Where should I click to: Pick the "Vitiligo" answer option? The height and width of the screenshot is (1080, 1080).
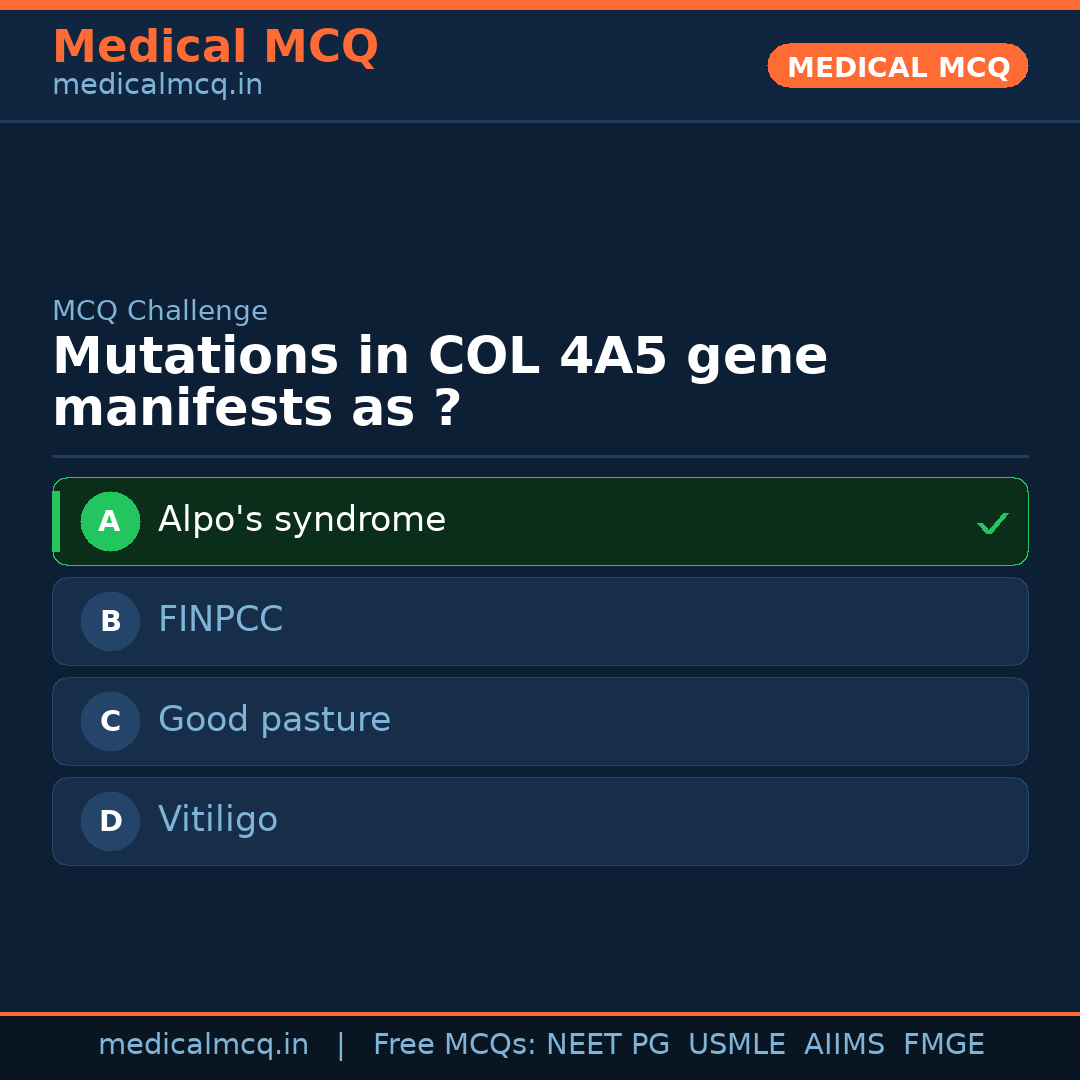pos(217,820)
